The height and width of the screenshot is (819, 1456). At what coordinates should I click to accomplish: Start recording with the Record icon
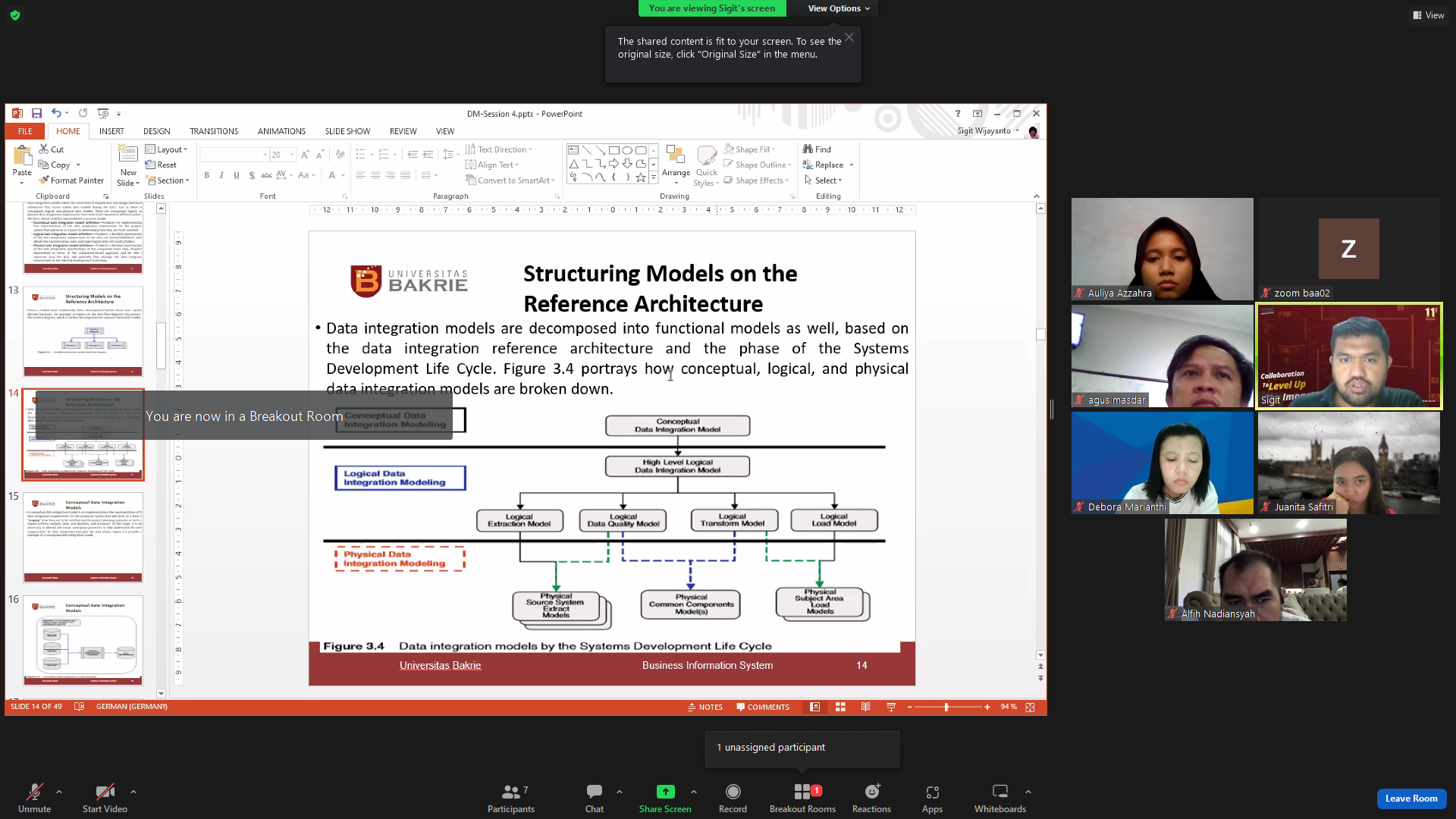(x=733, y=792)
